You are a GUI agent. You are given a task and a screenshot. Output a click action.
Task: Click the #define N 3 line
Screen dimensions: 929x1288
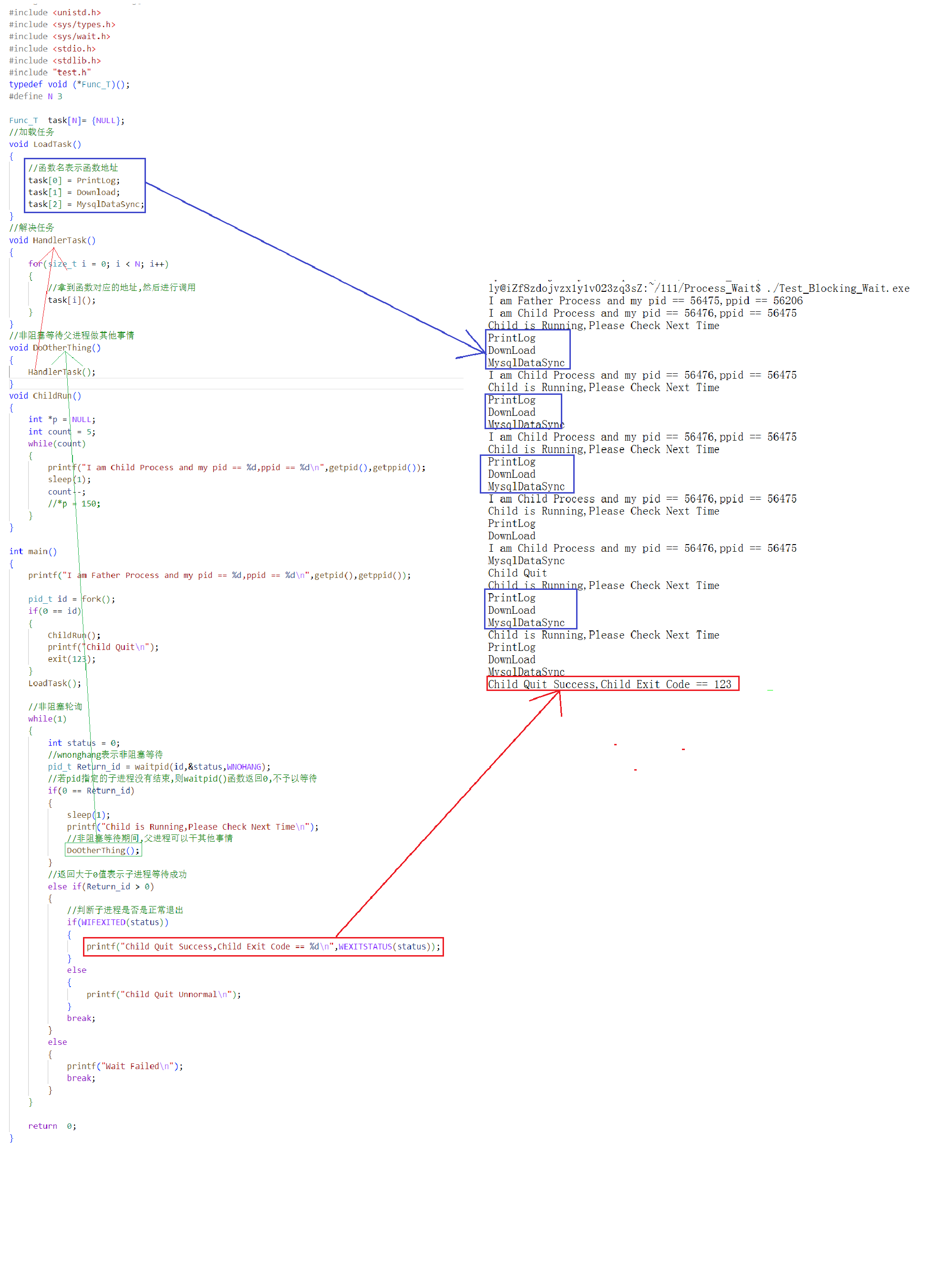click(x=35, y=96)
